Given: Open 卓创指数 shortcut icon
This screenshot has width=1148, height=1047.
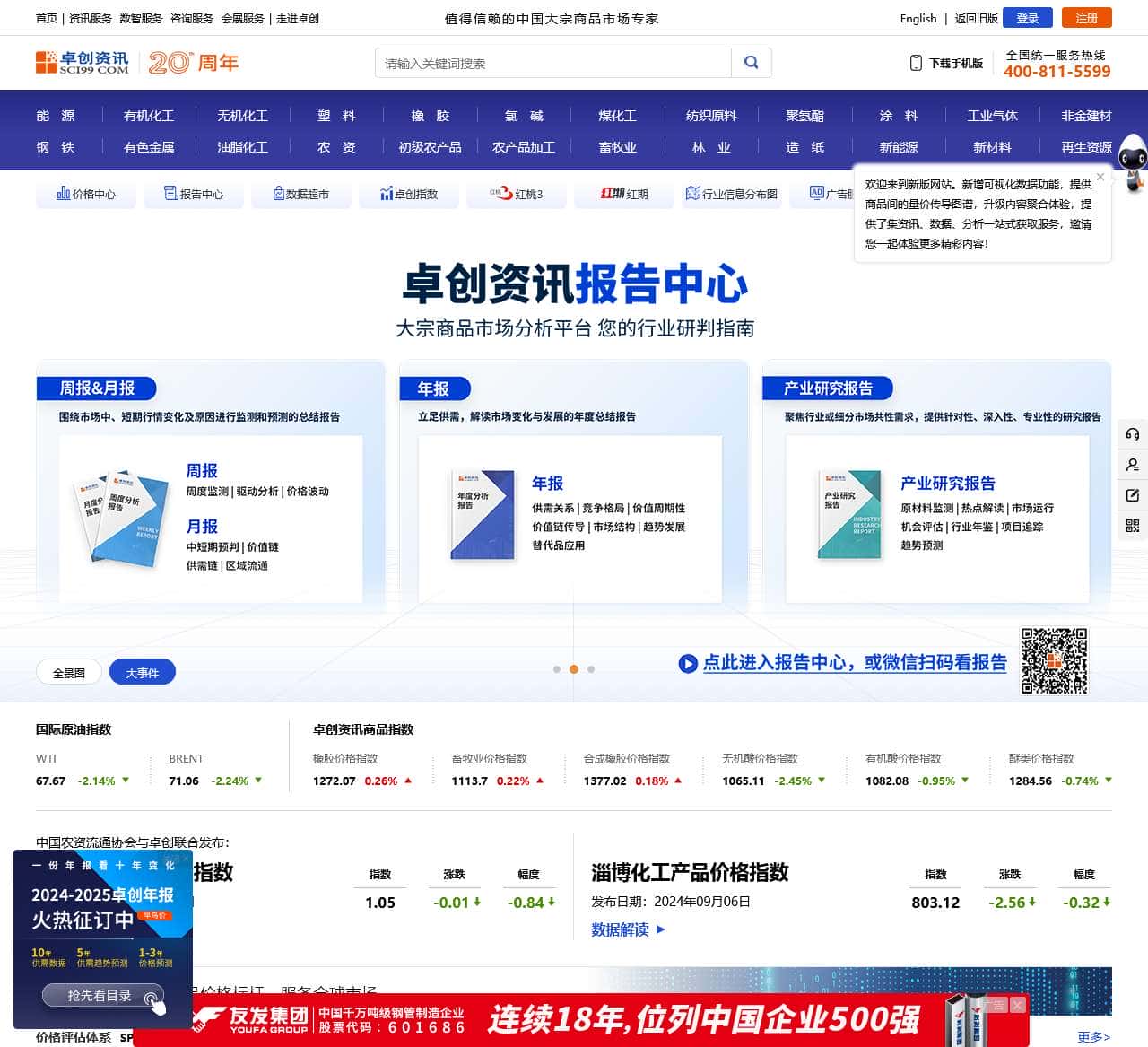Looking at the screenshot, I should (409, 194).
